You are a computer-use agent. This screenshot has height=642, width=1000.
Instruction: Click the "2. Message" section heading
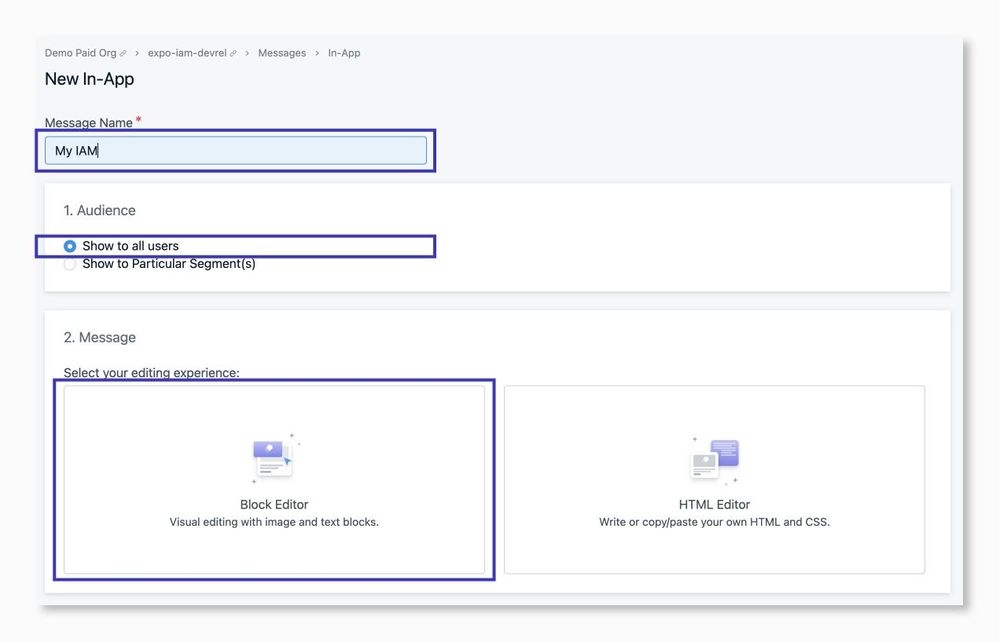pos(99,338)
